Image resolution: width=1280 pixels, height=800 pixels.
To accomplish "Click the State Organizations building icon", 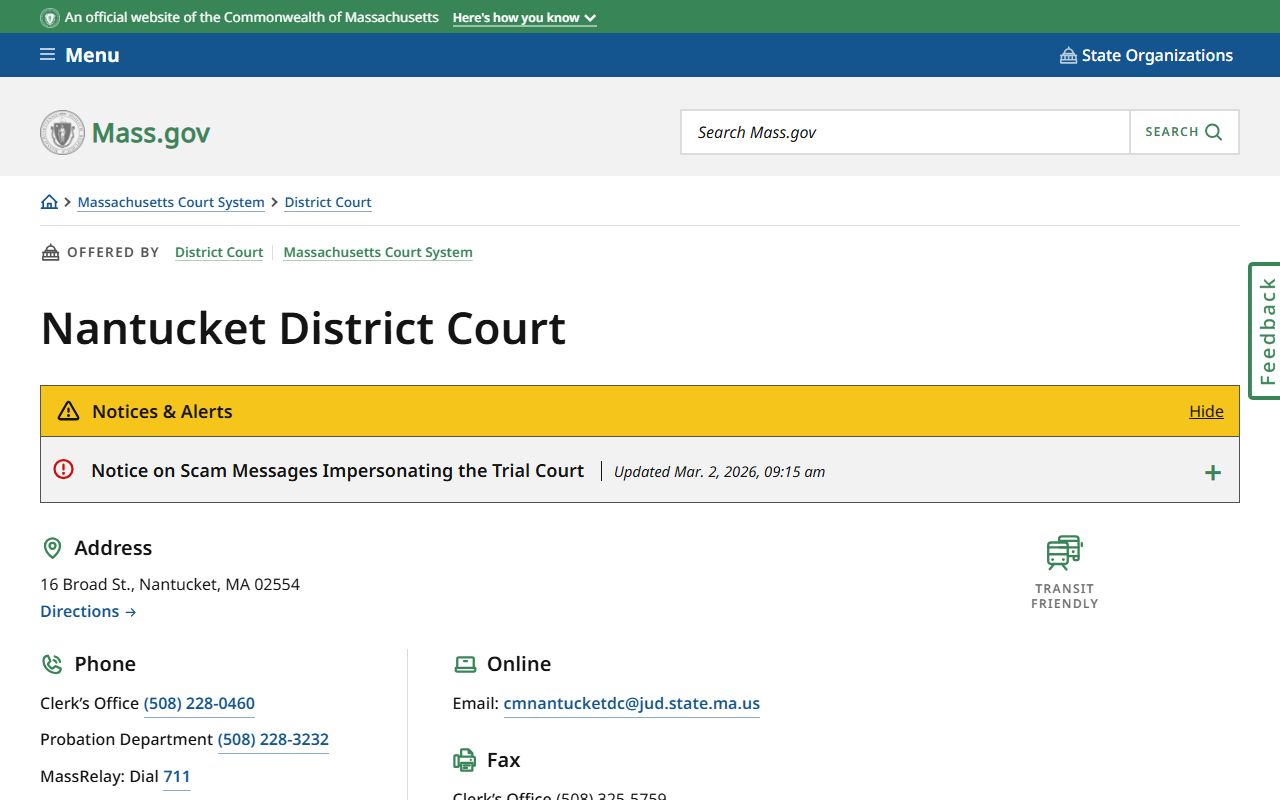I will 1068,56.
